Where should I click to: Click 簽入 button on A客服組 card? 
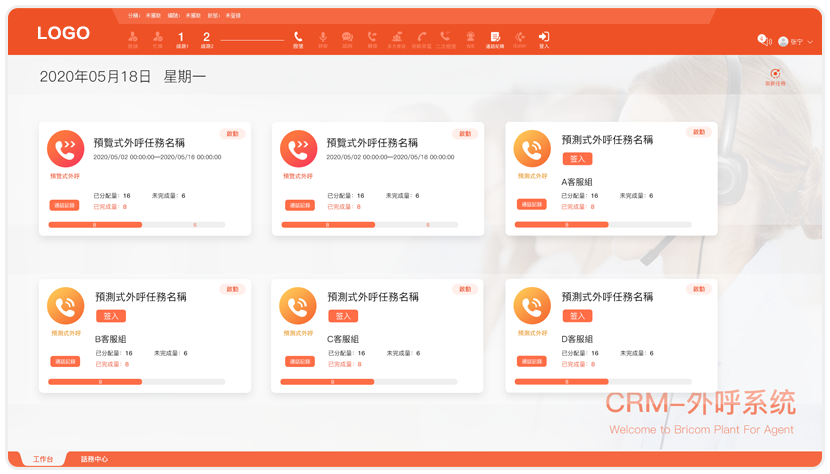[577, 158]
